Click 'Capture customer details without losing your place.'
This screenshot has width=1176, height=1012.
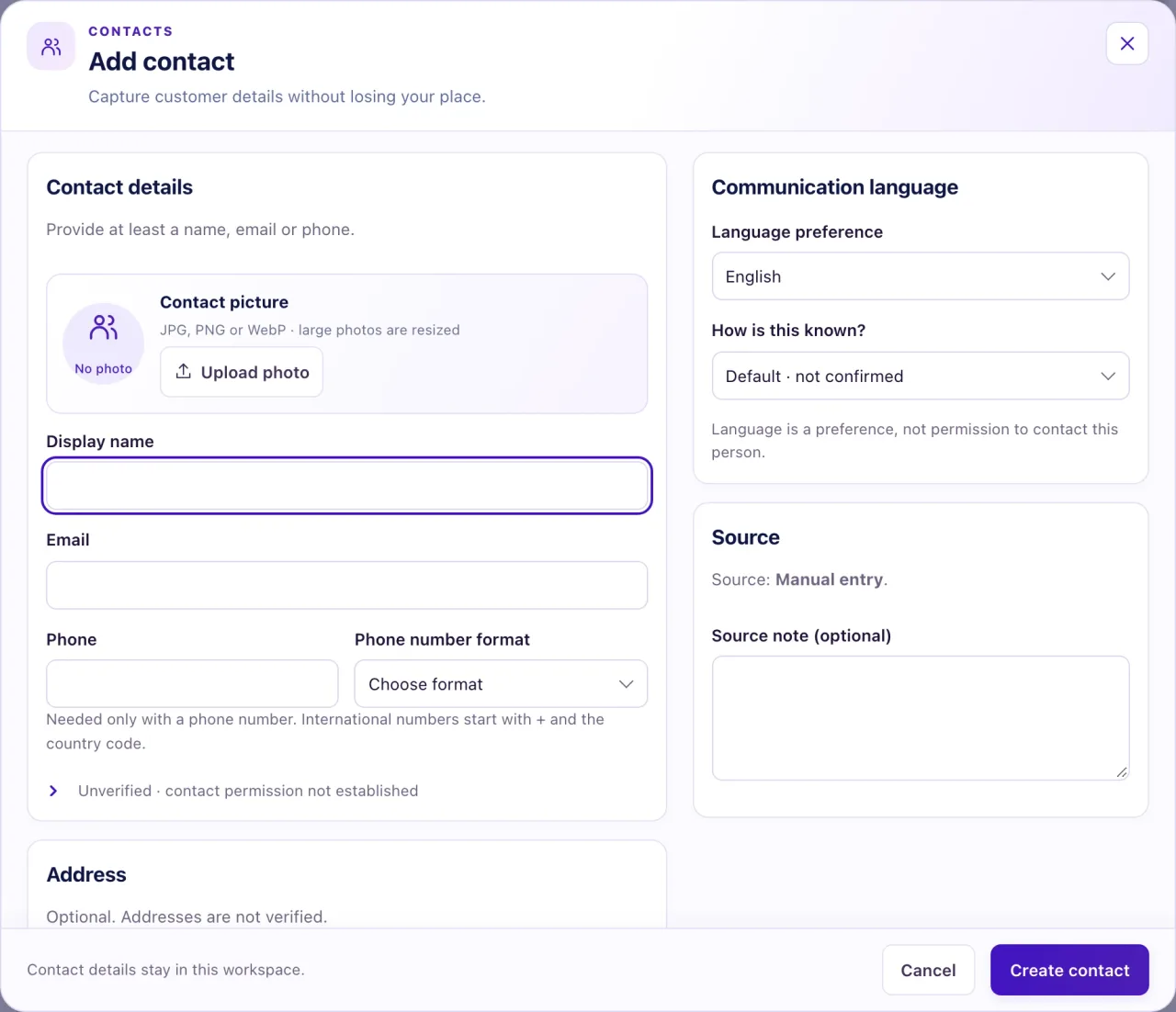click(x=287, y=96)
